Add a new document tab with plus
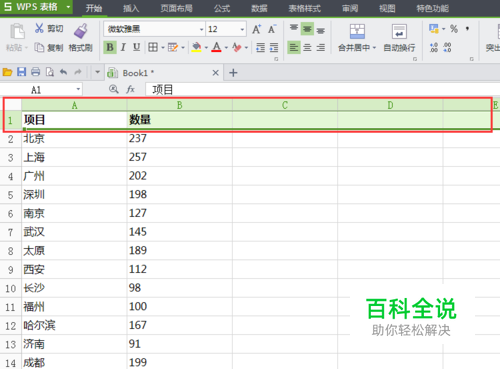Image resolution: width=500 pixels, height=369 pixels. pos(233,72)
